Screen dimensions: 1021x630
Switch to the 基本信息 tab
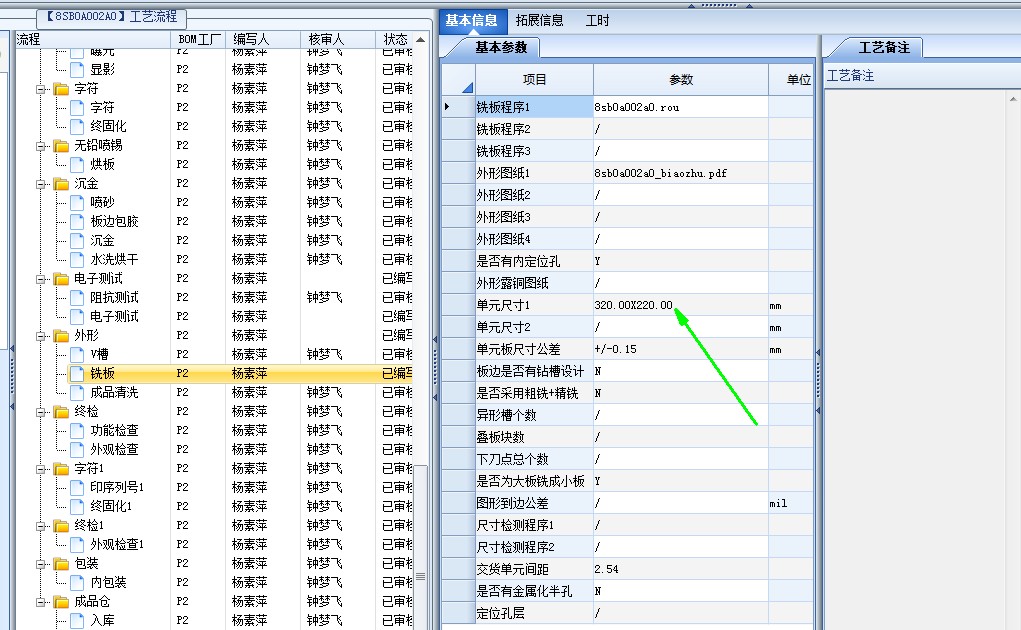[471, 21]
